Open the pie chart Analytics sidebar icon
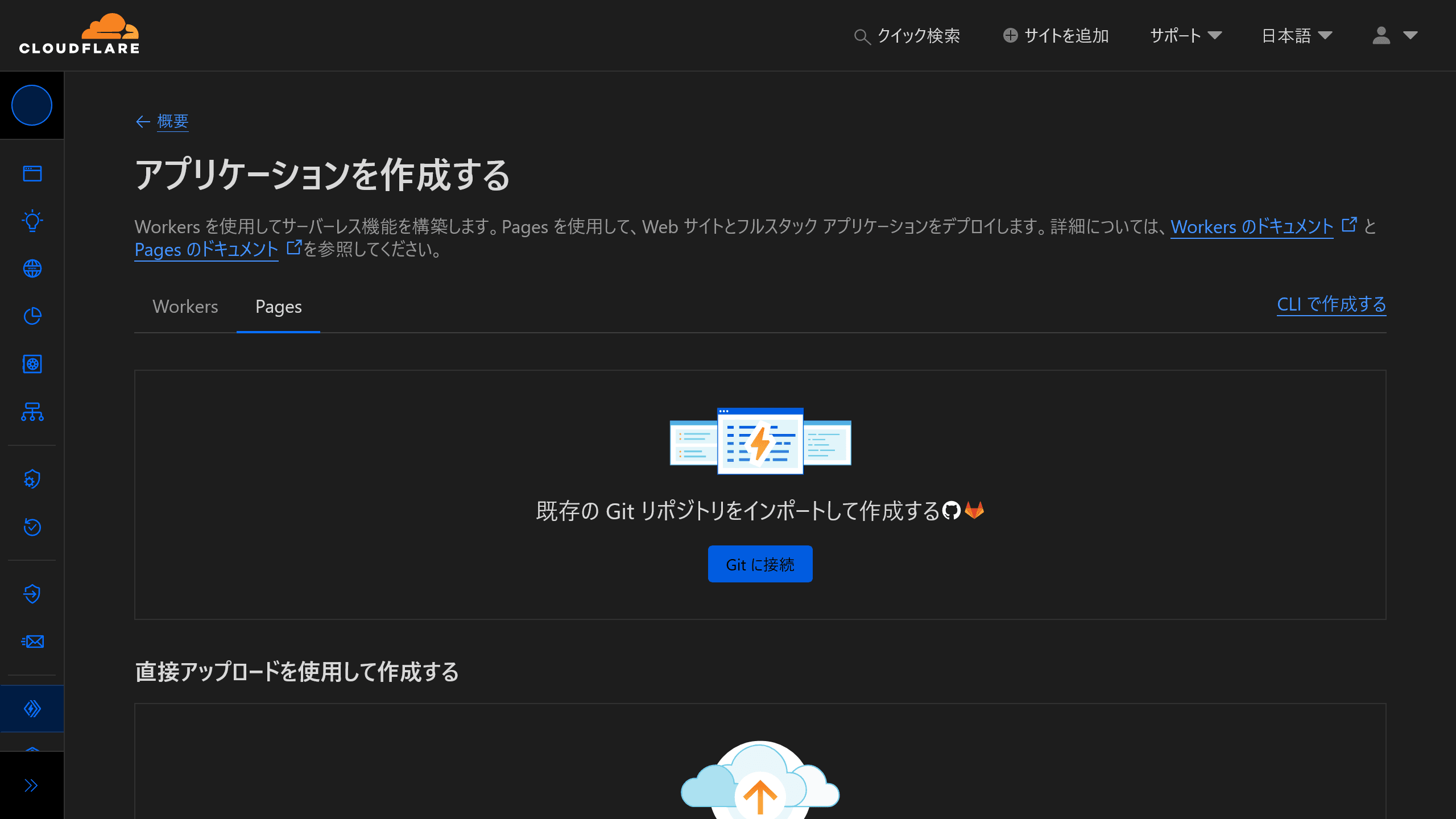The height and width of the screenshot is (819, 1456). pos(32,316)
